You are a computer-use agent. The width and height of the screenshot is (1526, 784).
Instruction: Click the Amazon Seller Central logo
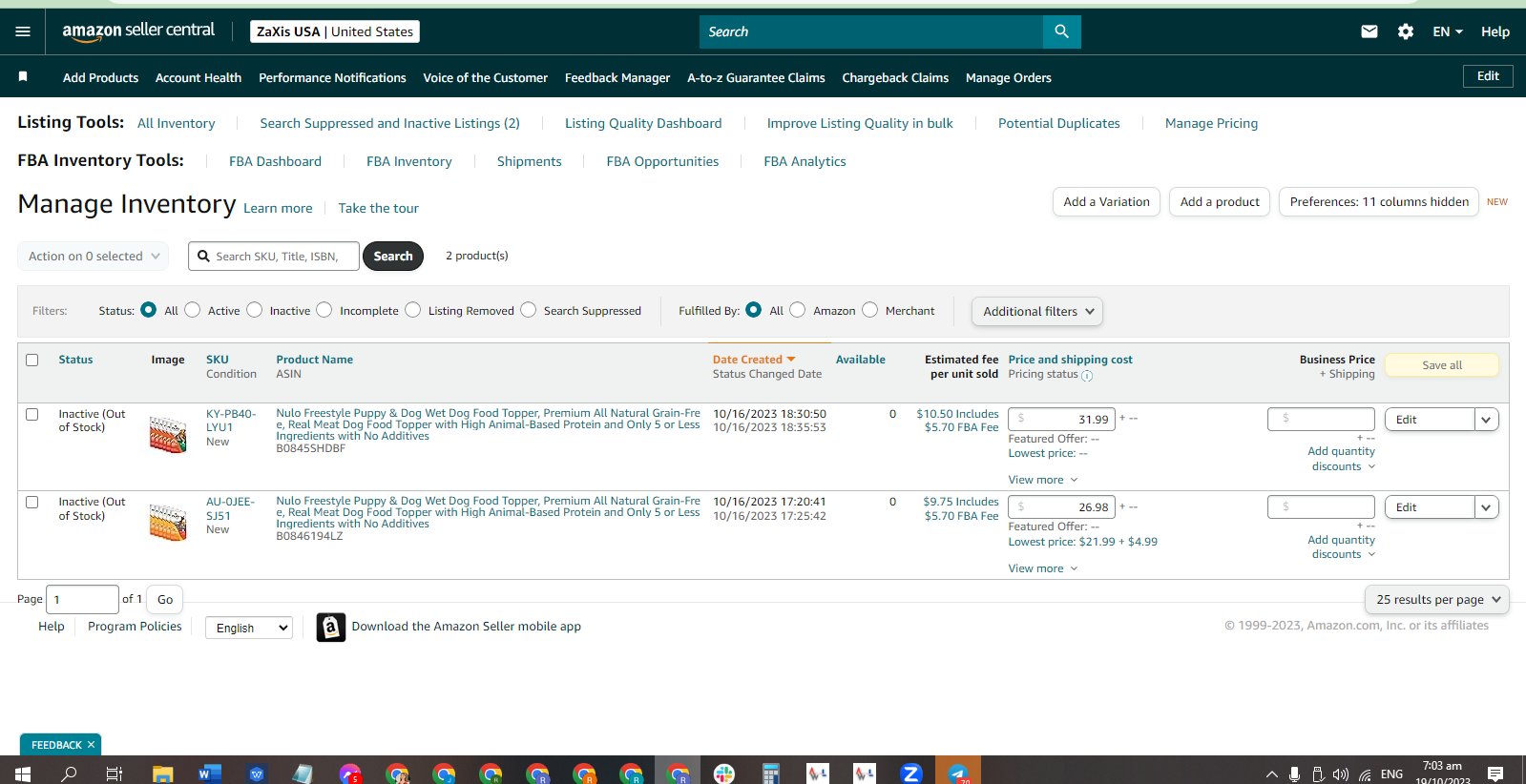(138, 31)
